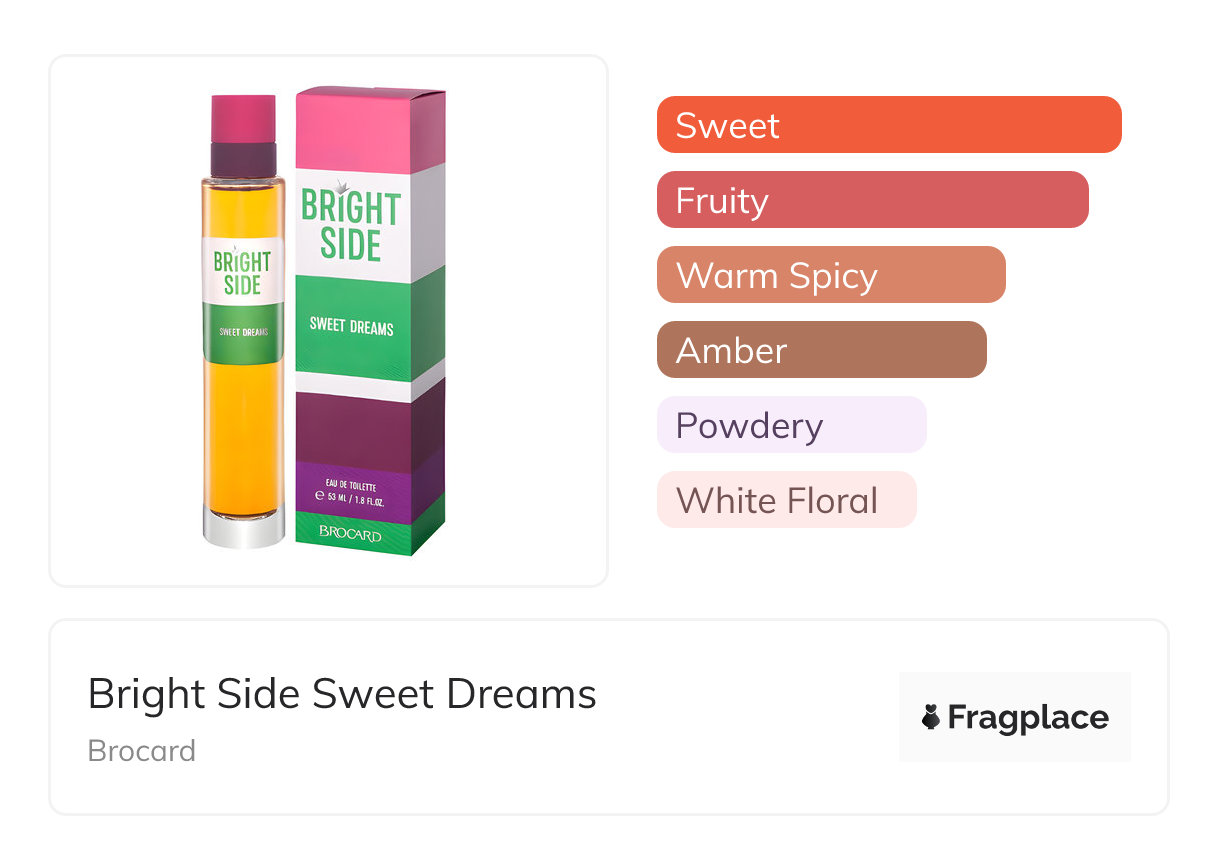1218x864 pixels.
Task: Click Eau de Toilette volume text on box
Action: (351, 490)
